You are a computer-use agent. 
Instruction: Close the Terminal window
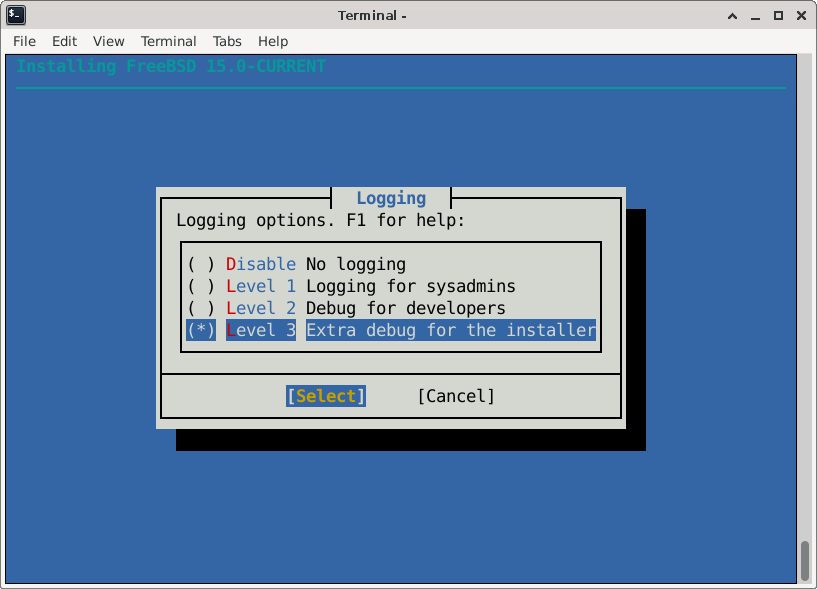[801, 15]
